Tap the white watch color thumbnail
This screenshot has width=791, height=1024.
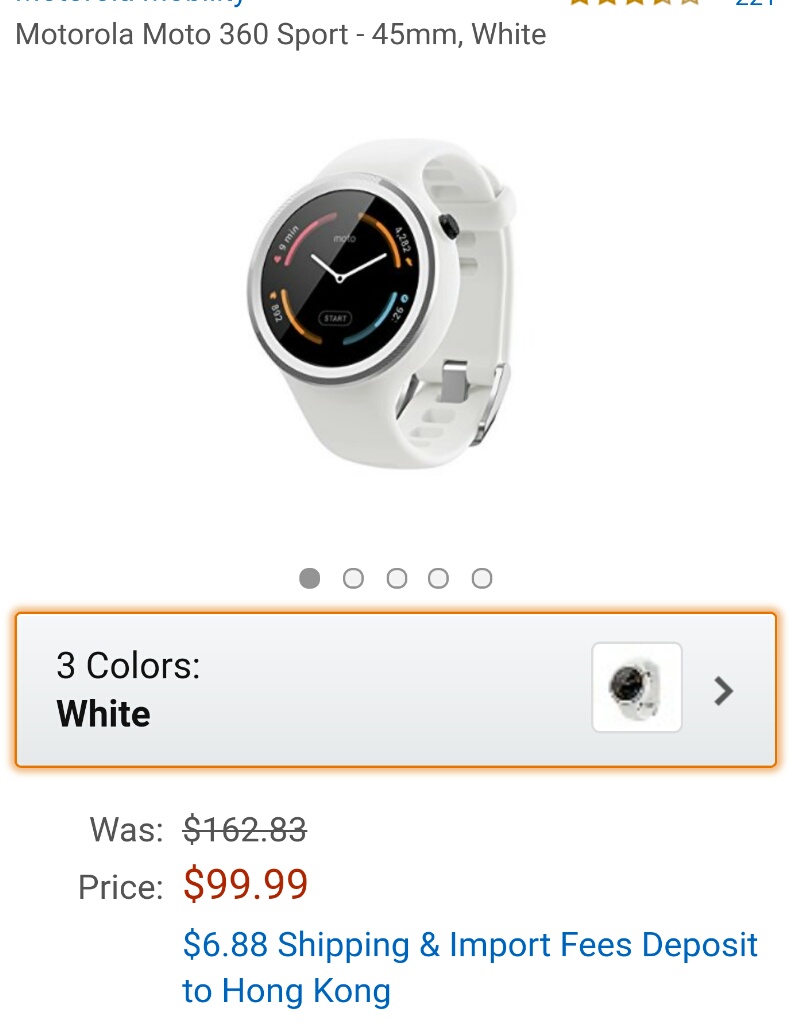(637, 687)
